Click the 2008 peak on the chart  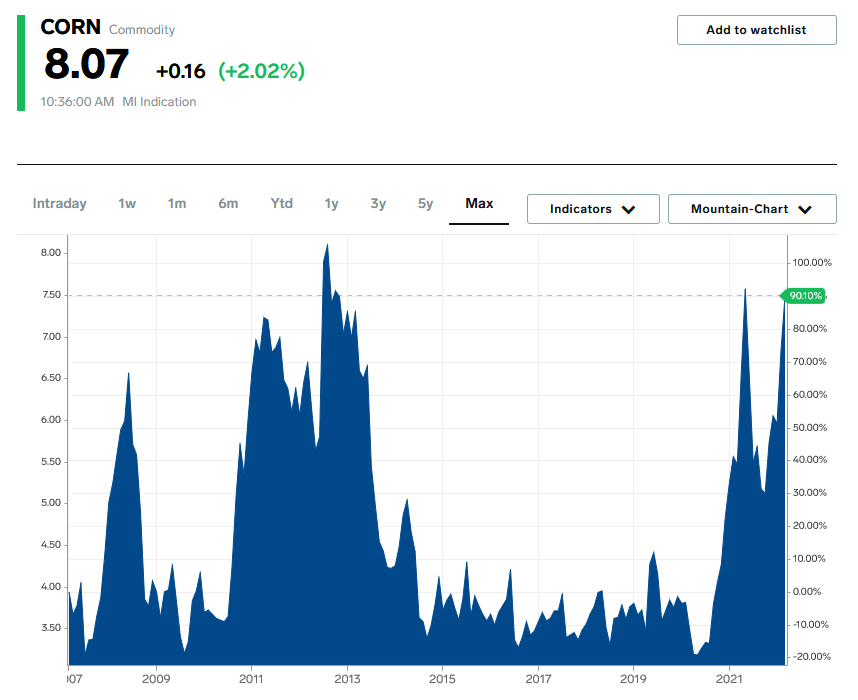(129, 374)
